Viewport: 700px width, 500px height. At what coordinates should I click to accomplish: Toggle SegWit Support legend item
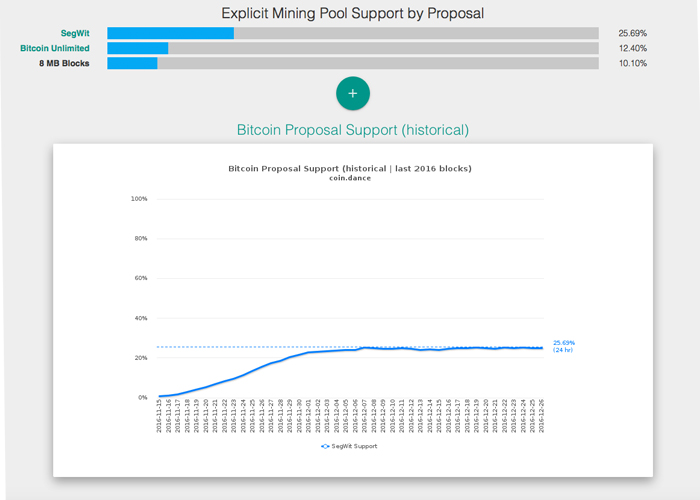coord(349,446)
